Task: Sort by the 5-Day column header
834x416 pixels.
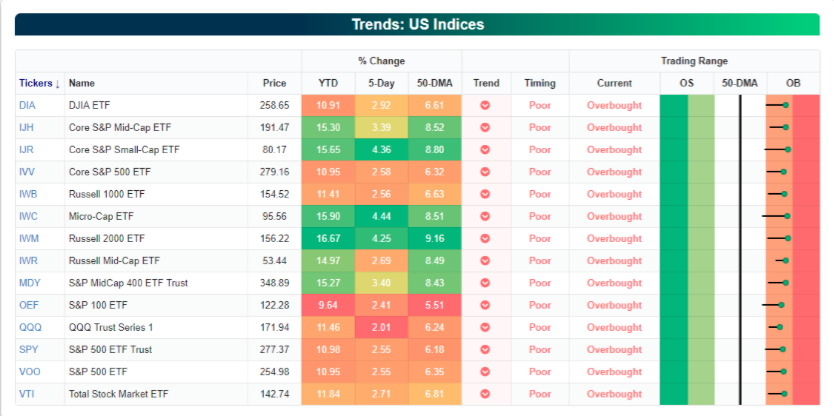Action: coord(381,83)
